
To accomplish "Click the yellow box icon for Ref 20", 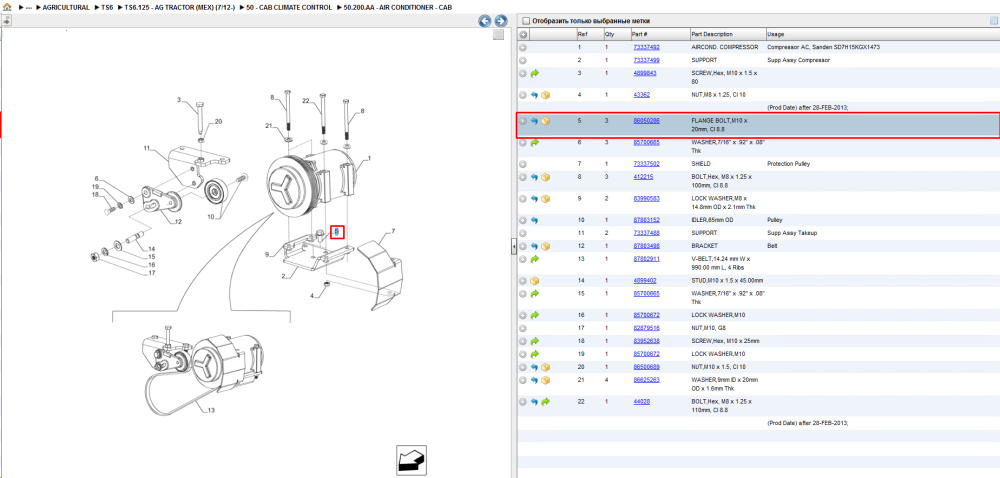I will point(546,368).
